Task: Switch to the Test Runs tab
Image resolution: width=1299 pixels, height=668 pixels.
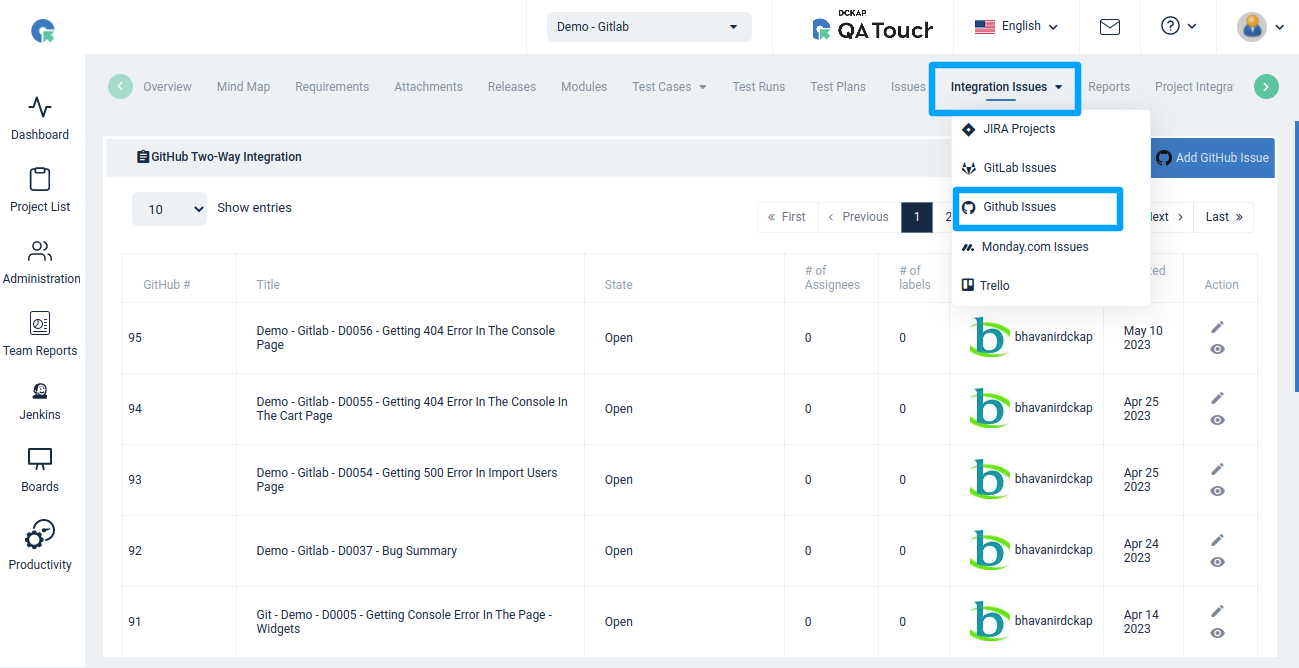Action: 758,86
